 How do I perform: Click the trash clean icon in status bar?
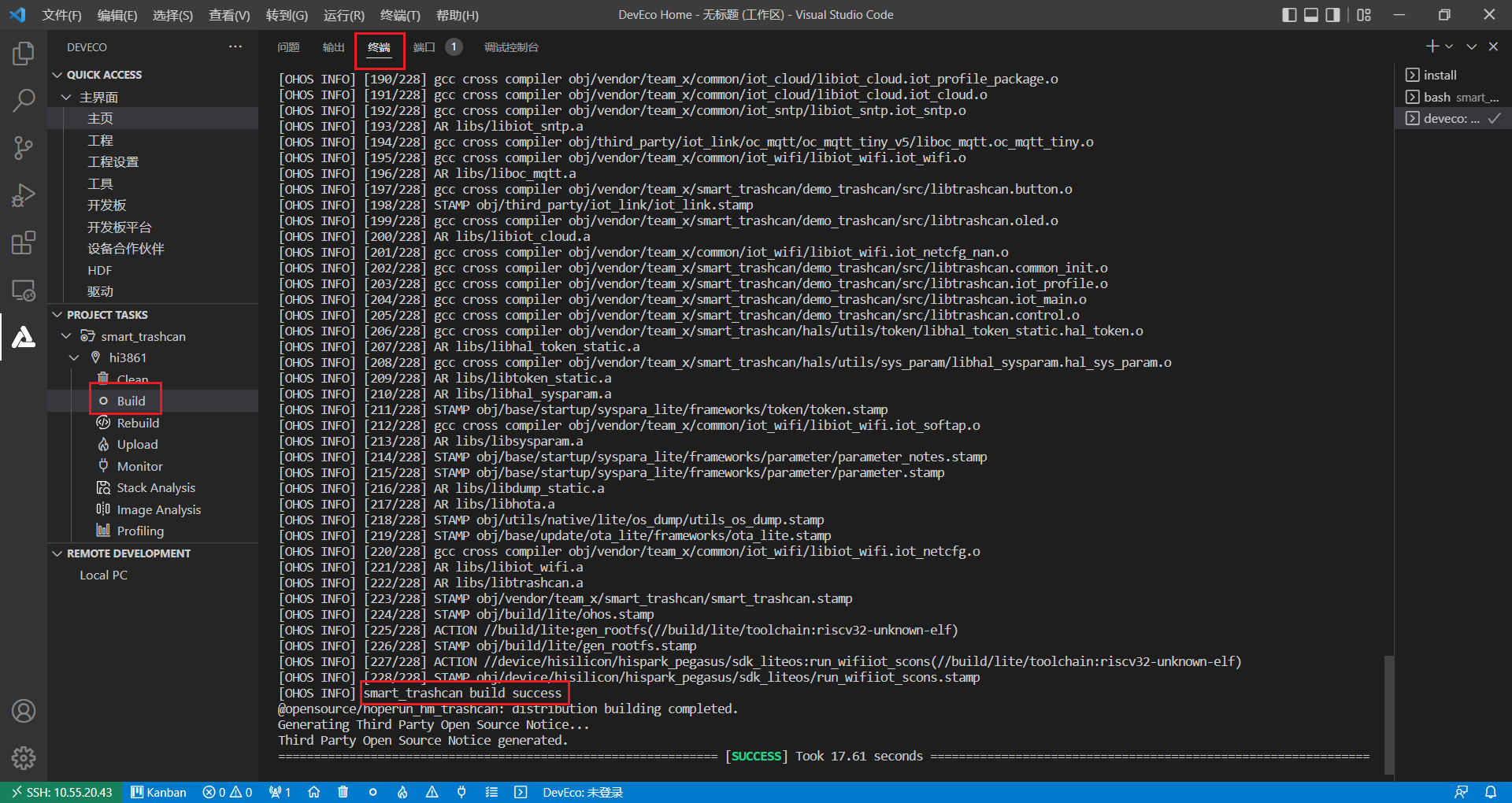pyautogui.click(x=343, y=792)
